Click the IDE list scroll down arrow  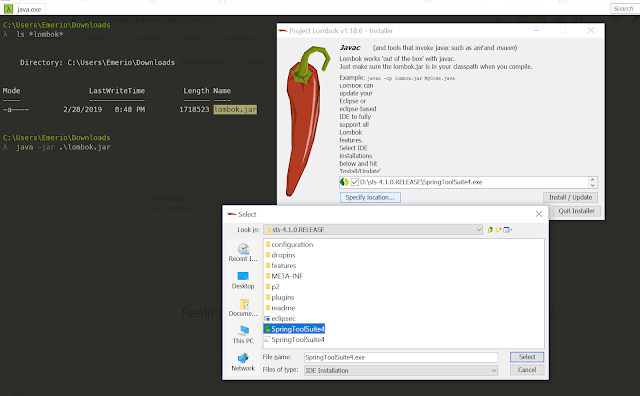592,185
